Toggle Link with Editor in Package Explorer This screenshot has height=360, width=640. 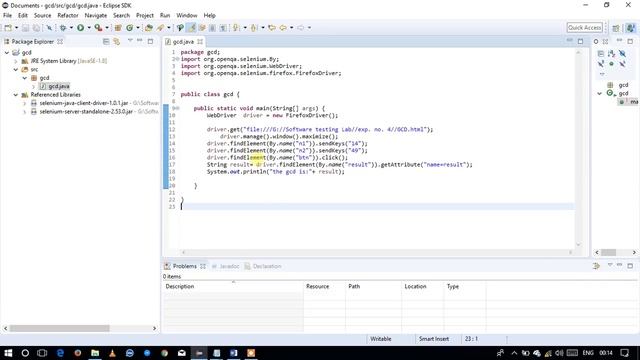point(117,42)
